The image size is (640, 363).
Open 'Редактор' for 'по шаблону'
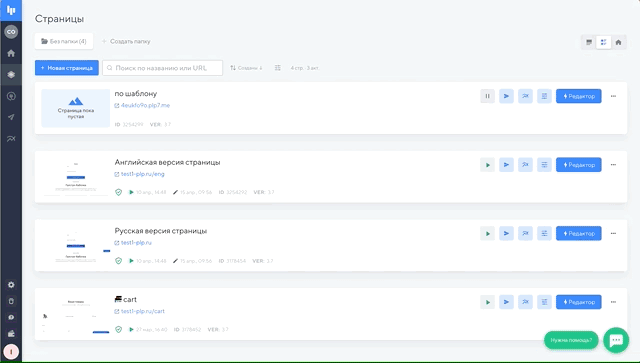[578, 96]
